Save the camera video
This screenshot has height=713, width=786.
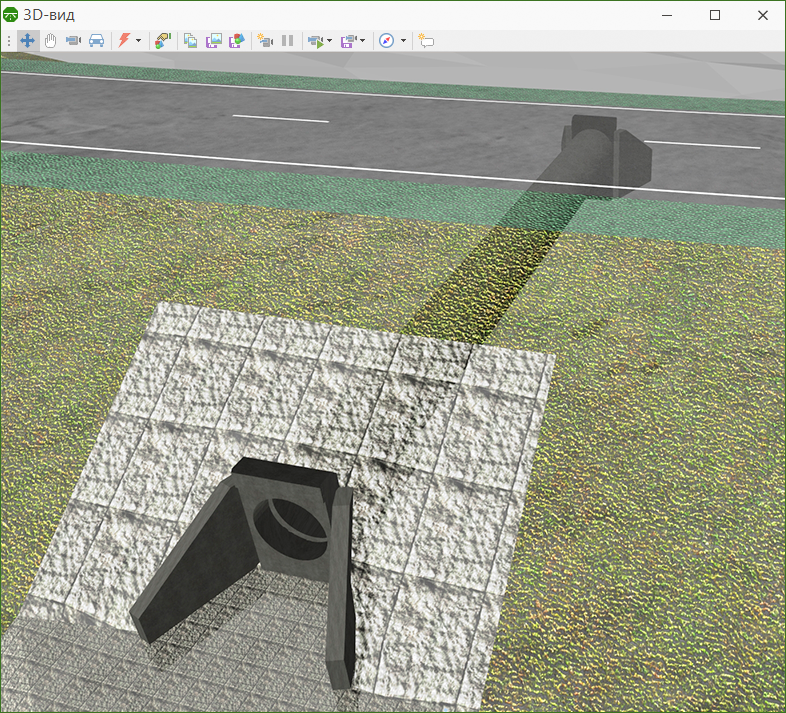(348, 41)
